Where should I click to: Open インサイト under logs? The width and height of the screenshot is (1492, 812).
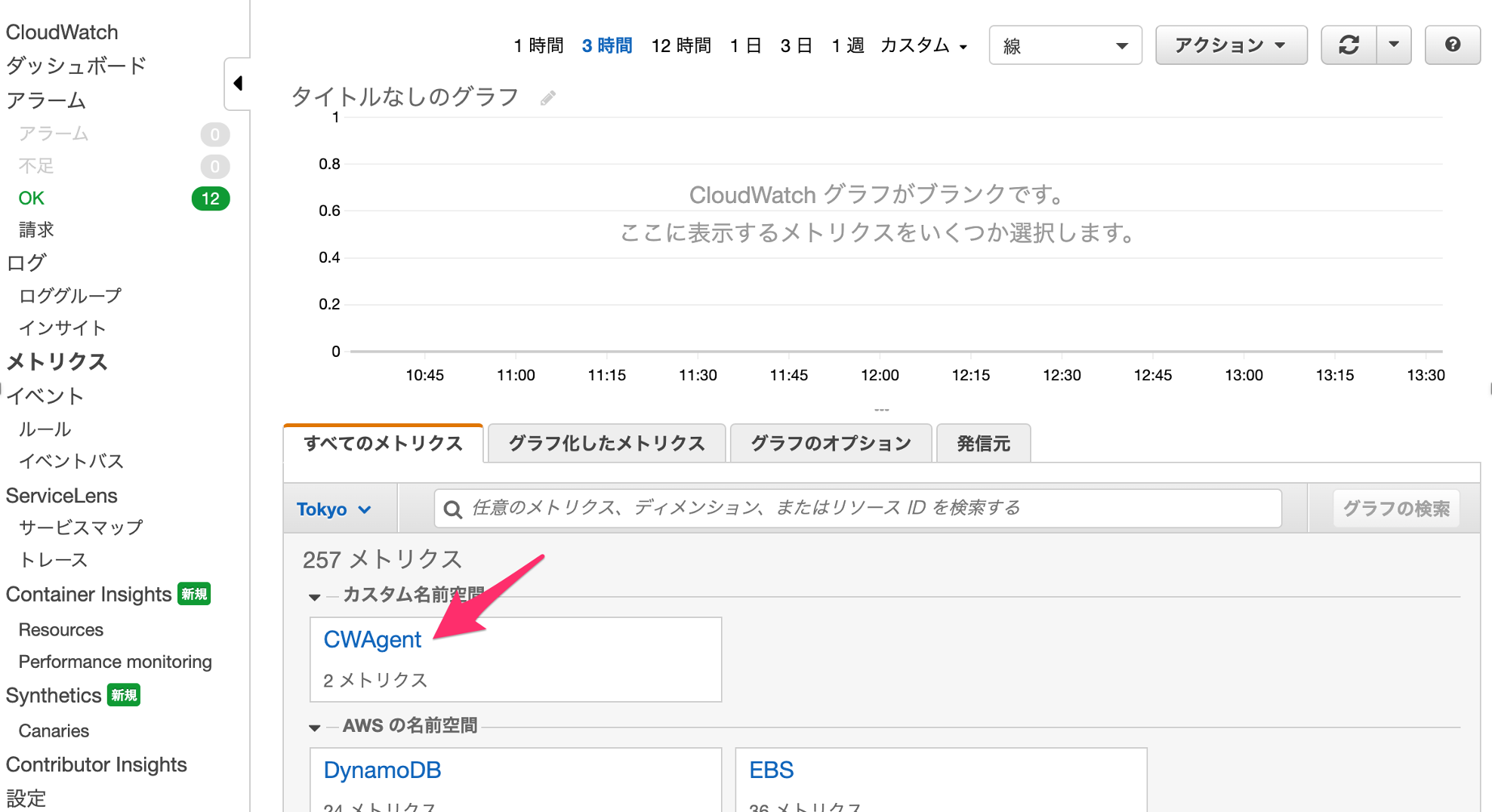point(62,328)
